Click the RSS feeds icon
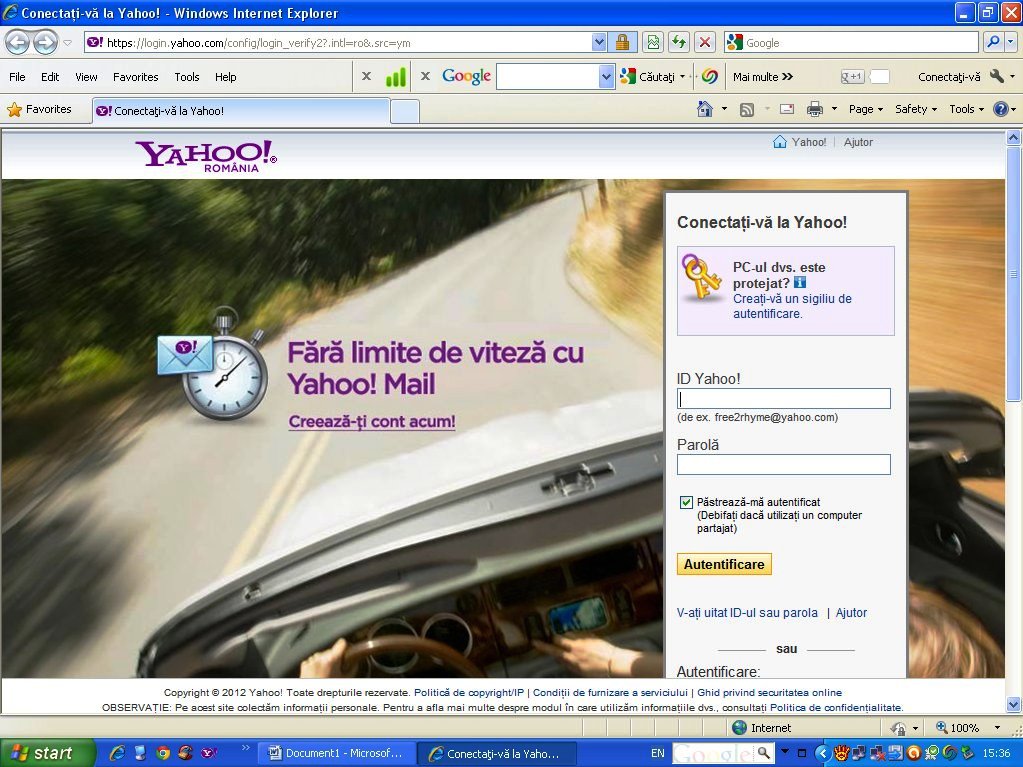Viewport: 1023px width, 767px height. pos(747,110)
